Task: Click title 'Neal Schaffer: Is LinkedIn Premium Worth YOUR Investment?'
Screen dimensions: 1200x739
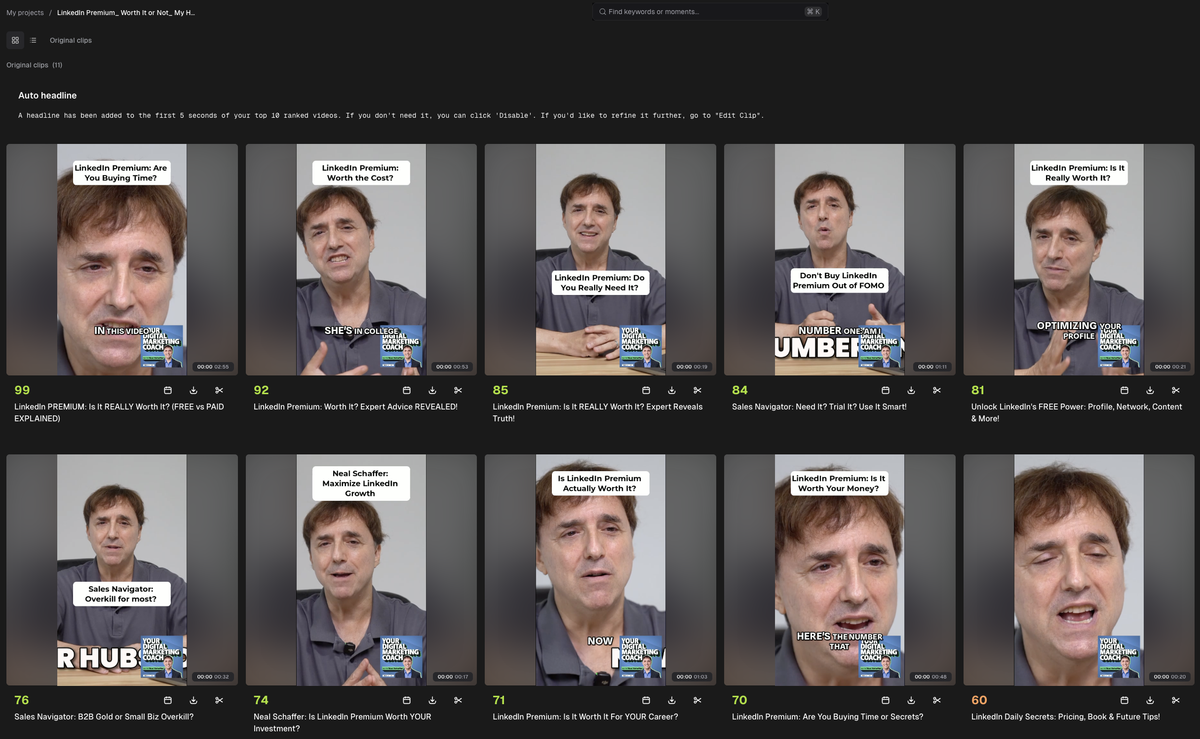Action: [342, 723]
